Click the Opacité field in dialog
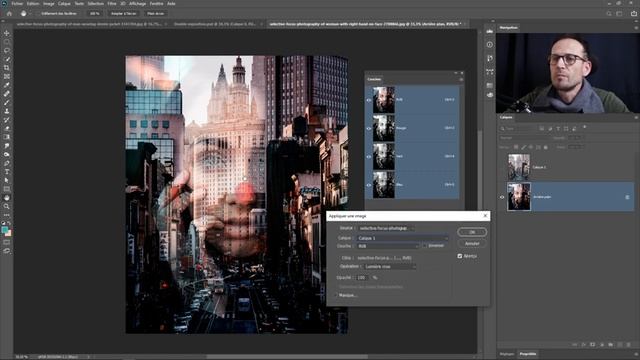This screenshot has width=640, height=360. [x=362, y=278]
